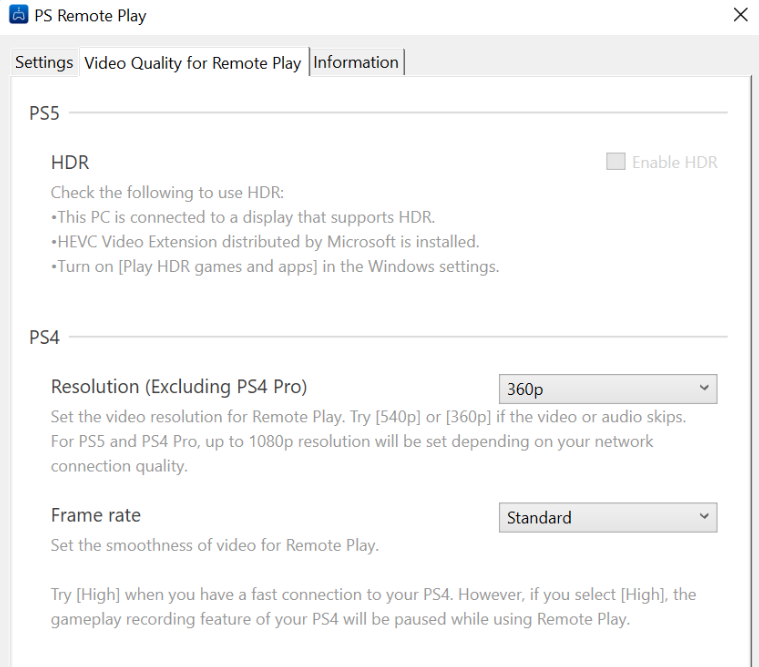Open the Frame rate dropdown showing Standard
The height and width of the screenshot is (667, 759).
(x=608, y=517)
